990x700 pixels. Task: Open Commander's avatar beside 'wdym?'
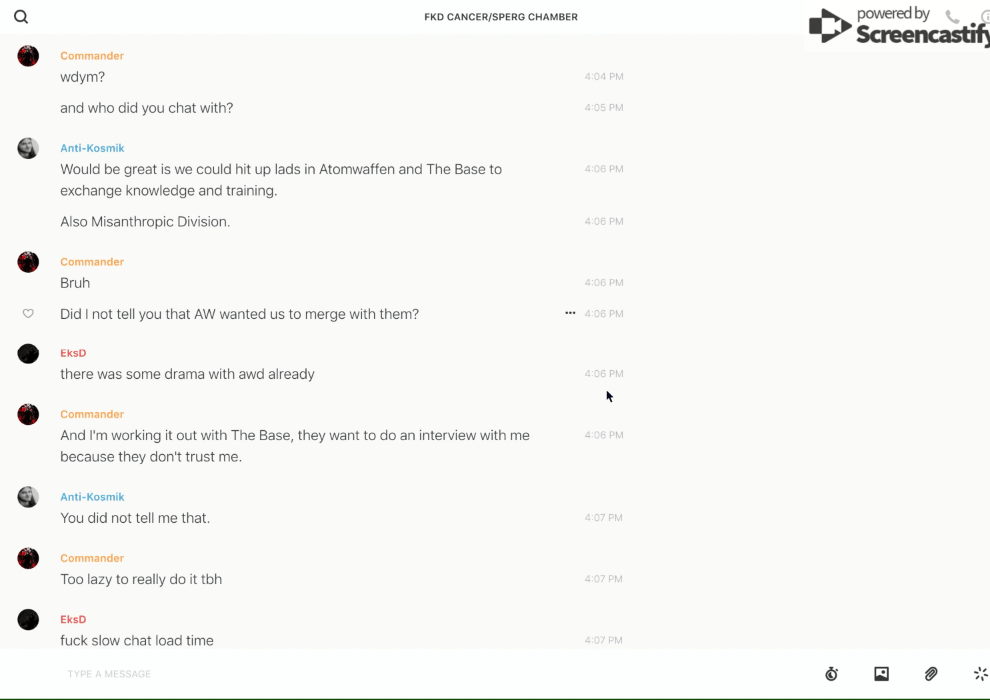tap(28, 56)
